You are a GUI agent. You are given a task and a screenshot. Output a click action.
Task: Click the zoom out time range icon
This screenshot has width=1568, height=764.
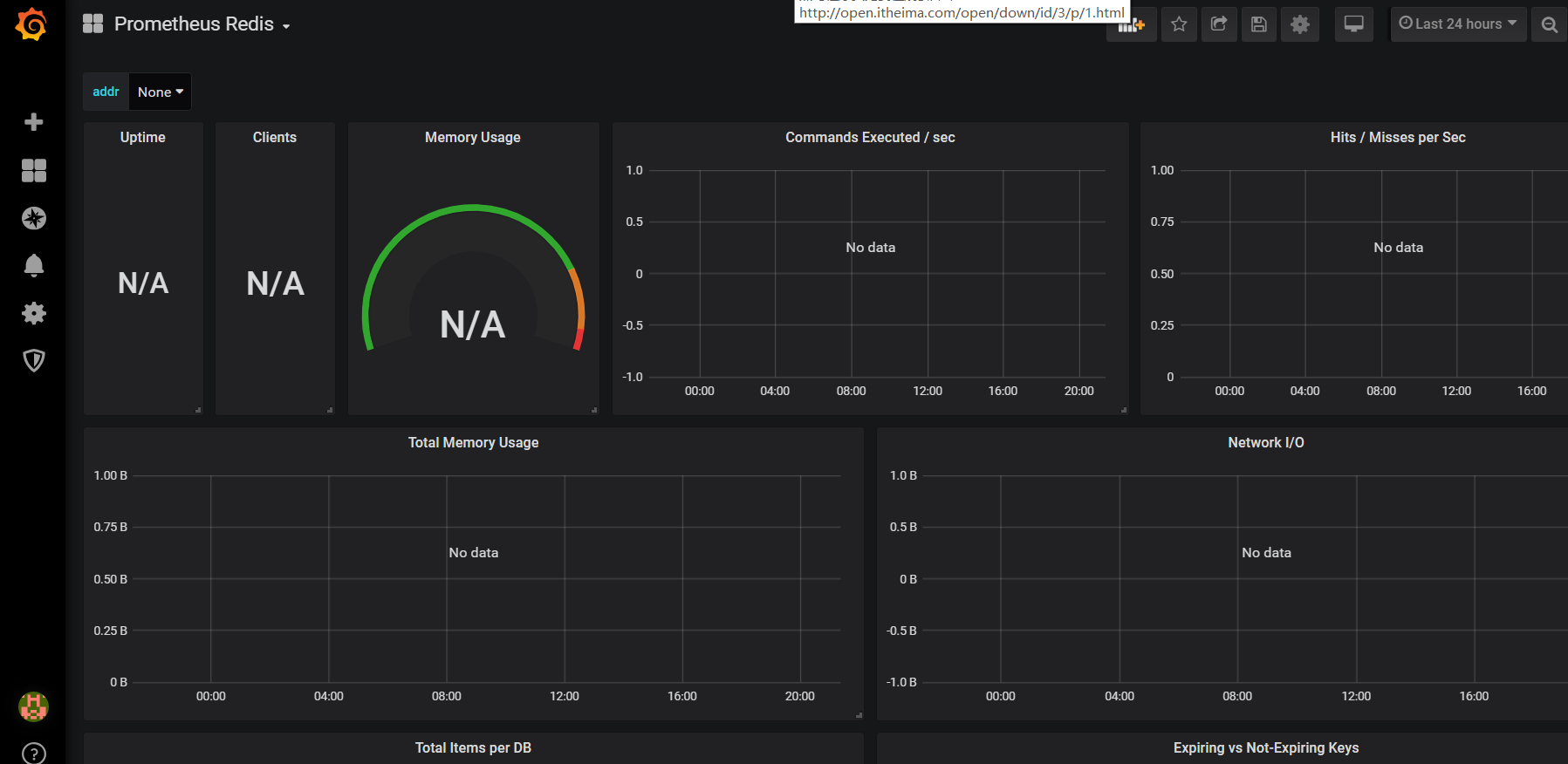click(1550, 24)
